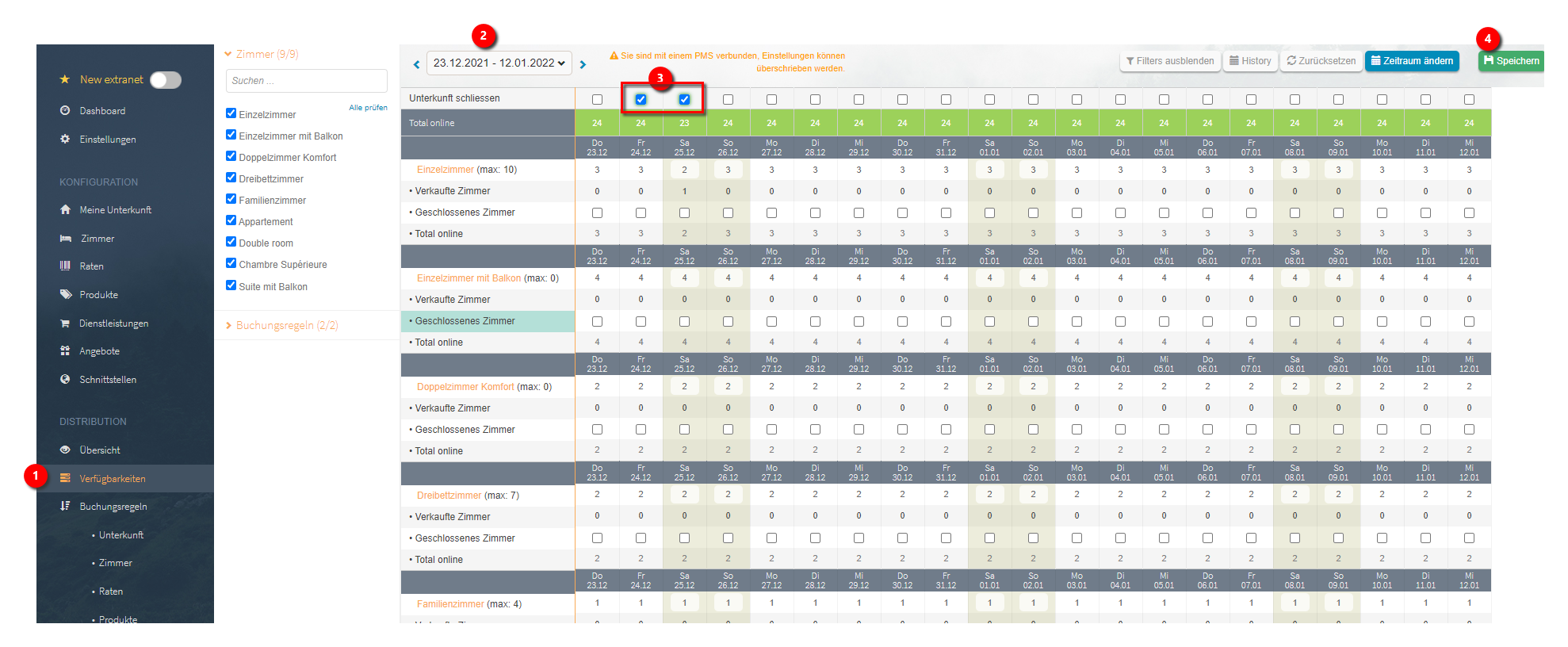The height and width of the screenshot is (647, 1568).
Task: Check Unterkunft schliessen for Do 23.12
Action: tap(597, 99)
